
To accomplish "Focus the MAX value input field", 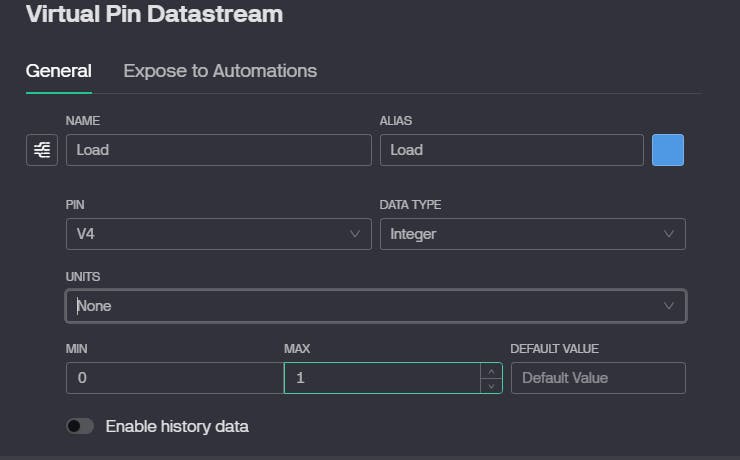I will coord(380,378).
